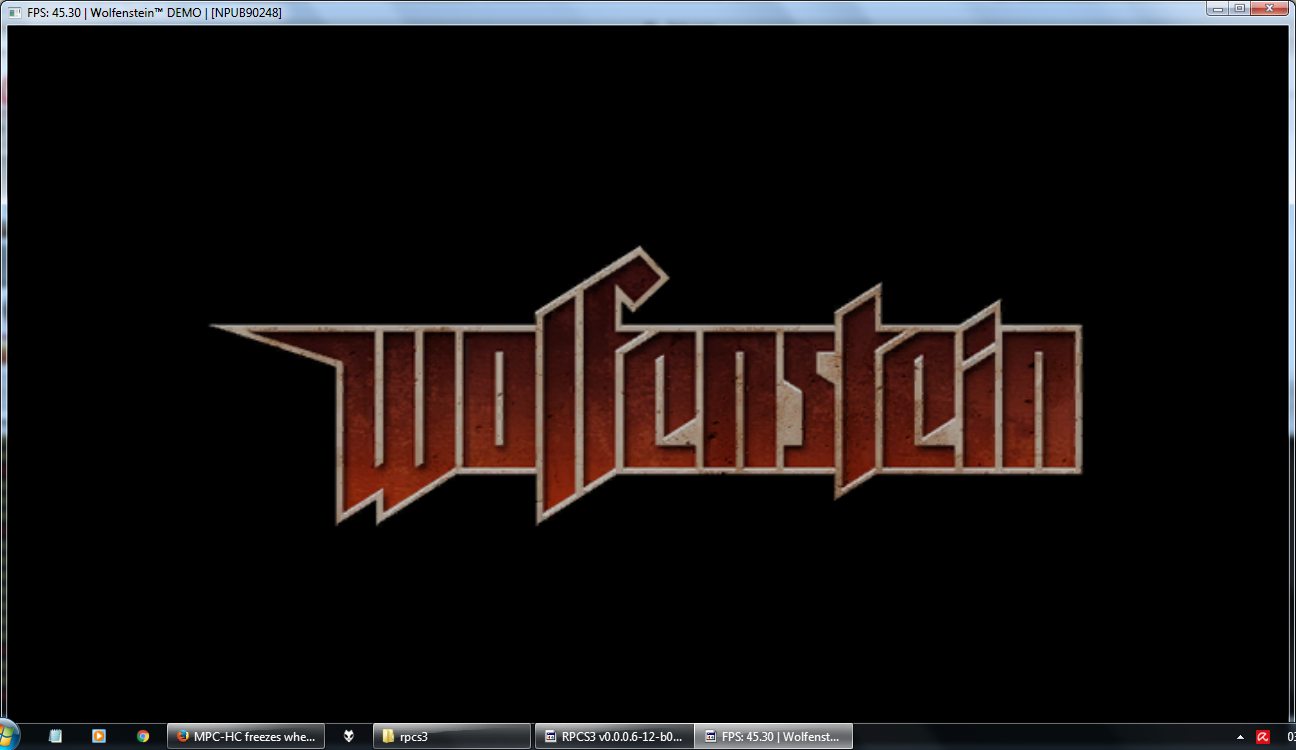
Task: Switch to the RPCS3 v0.0.0.6 window
Action: point(614,736)
